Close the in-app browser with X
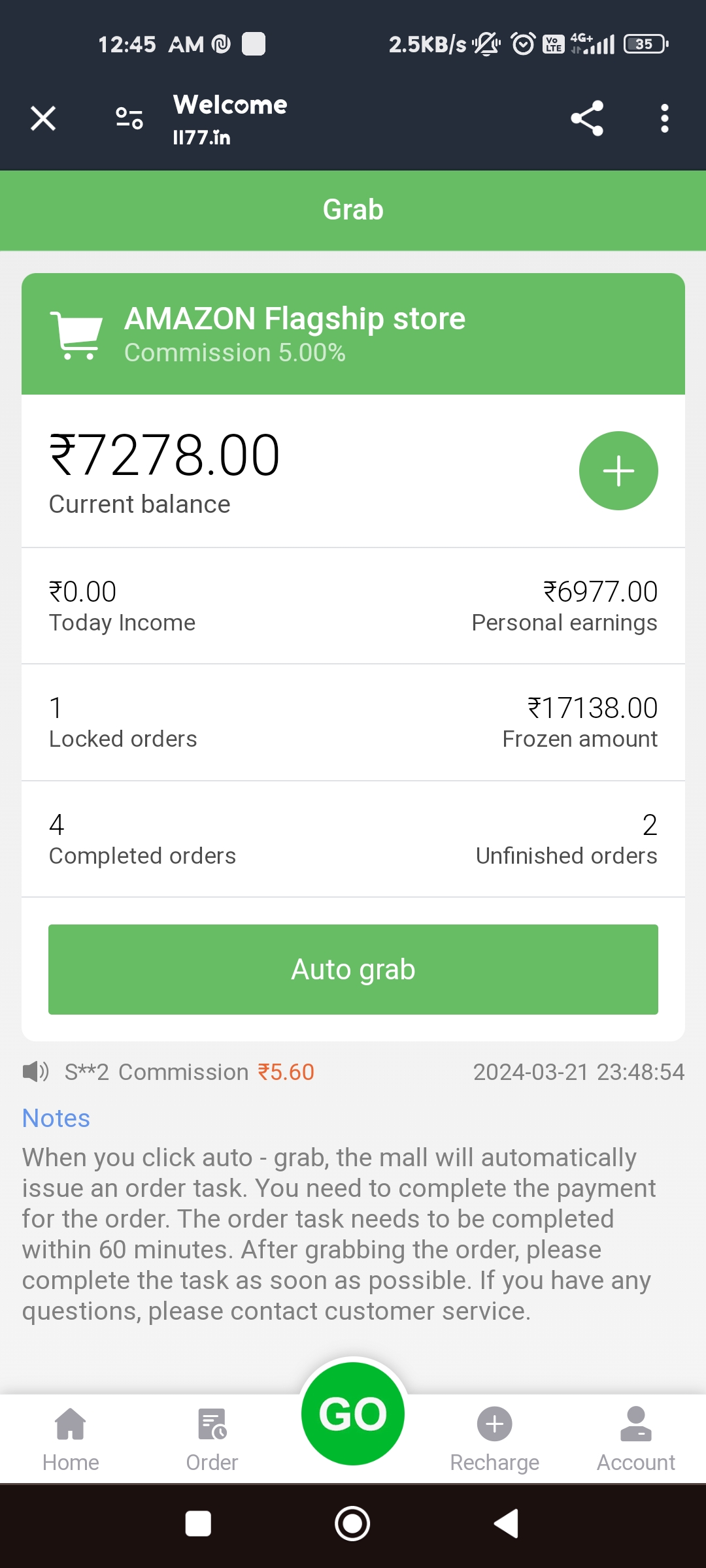 click(43, 119)
